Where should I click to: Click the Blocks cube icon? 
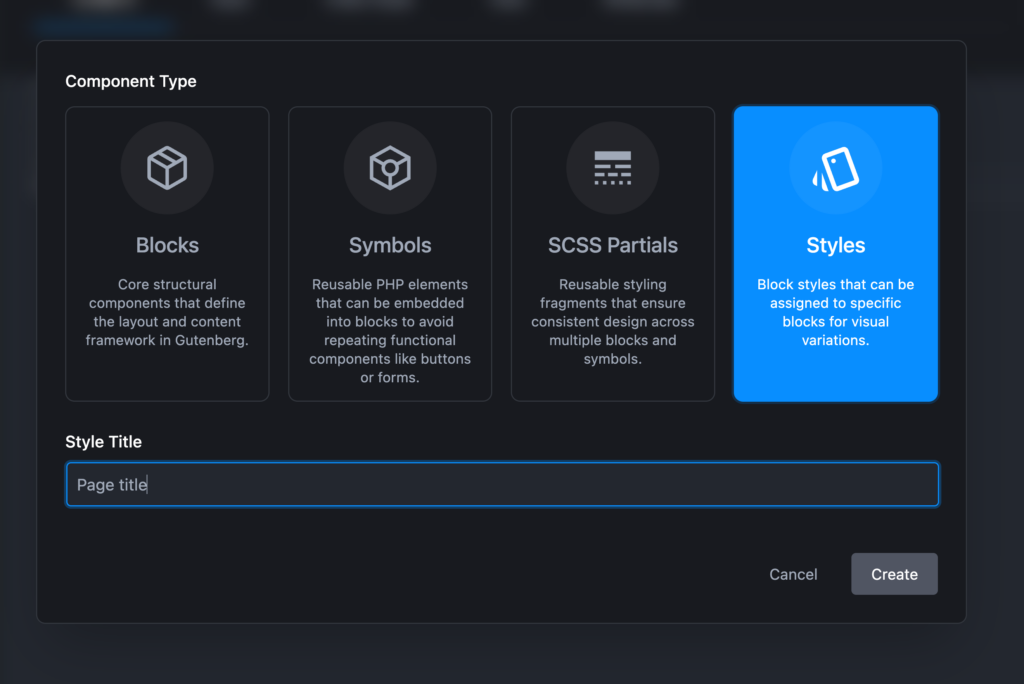pyautogui.click(x=167, y=168)
